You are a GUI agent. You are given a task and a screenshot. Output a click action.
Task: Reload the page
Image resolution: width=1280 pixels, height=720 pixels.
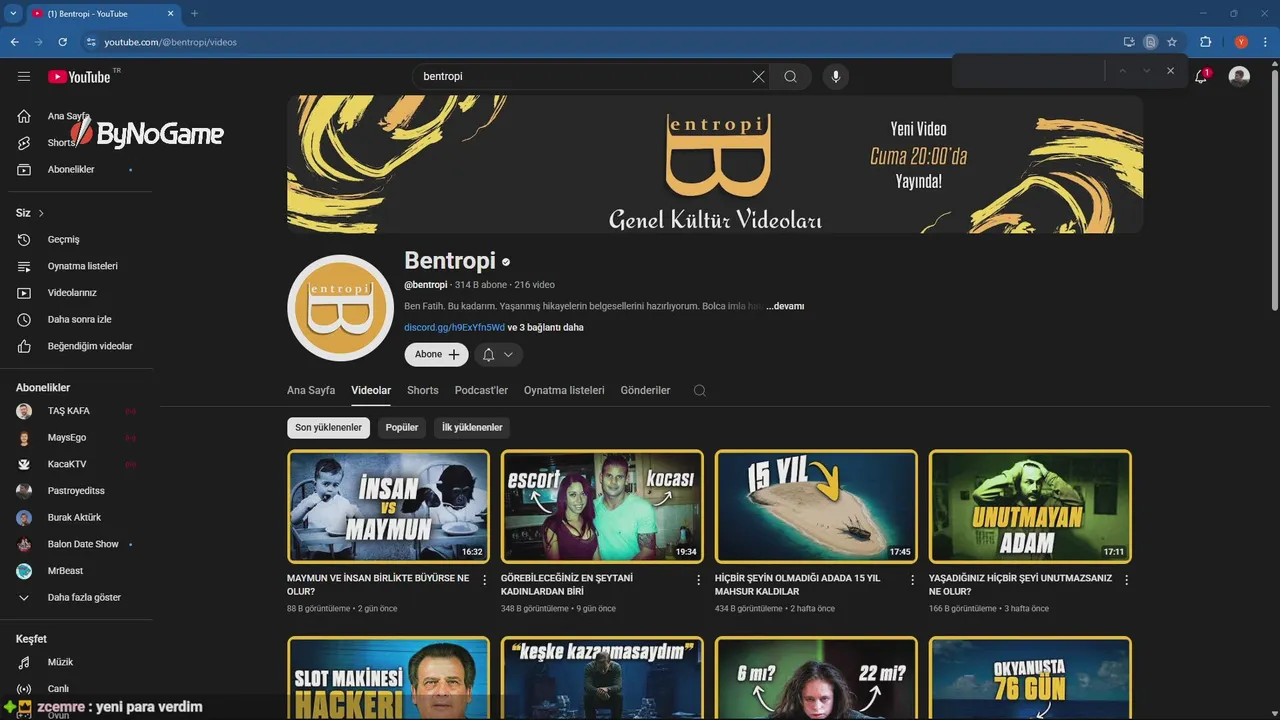coord(62,42)
